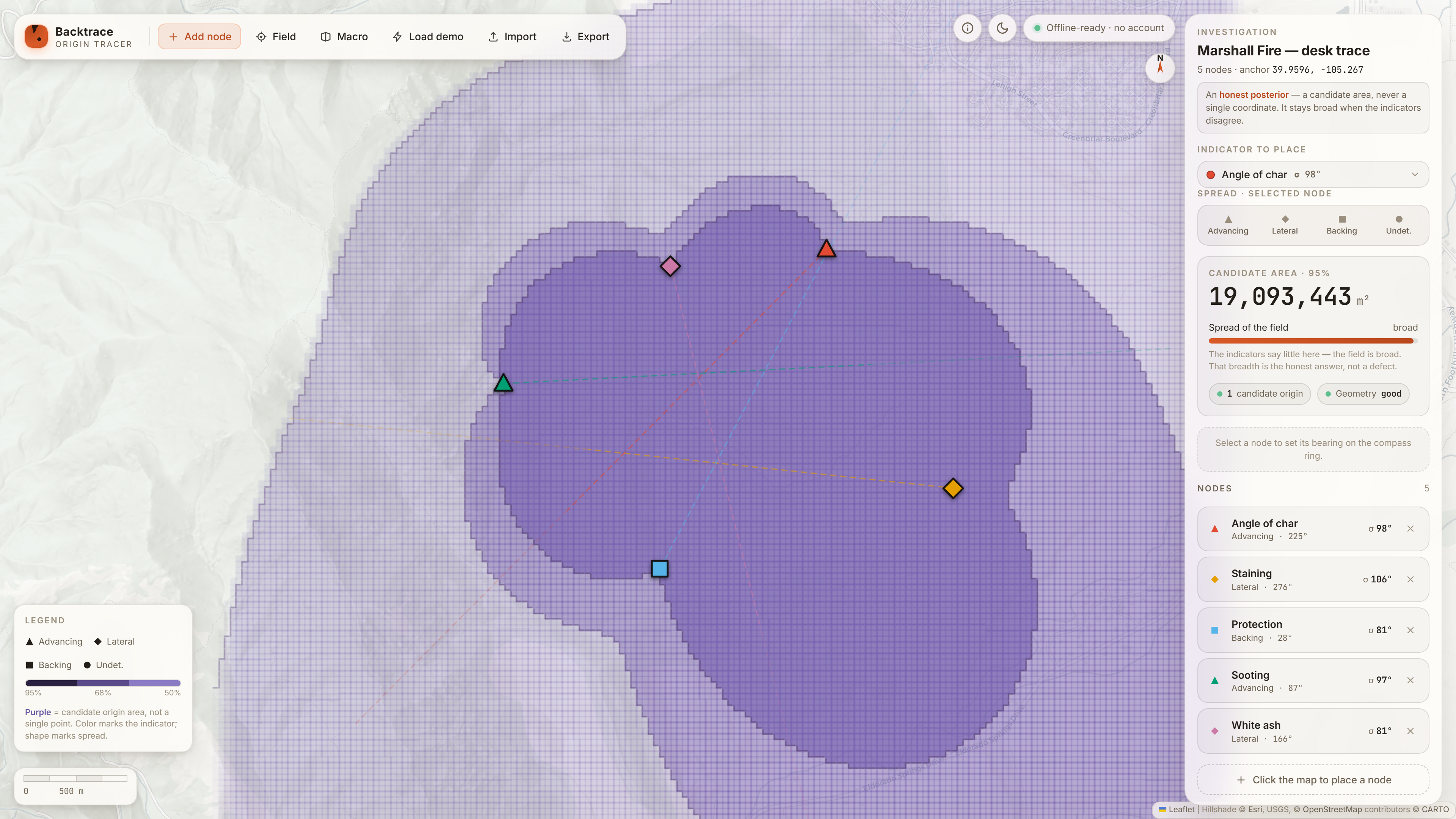
Task: Remove the Angle of char node
Action: [x=1411, y=529]
